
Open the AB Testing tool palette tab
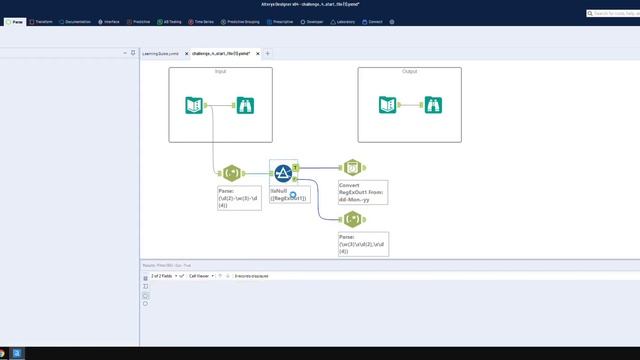point(169,22)
